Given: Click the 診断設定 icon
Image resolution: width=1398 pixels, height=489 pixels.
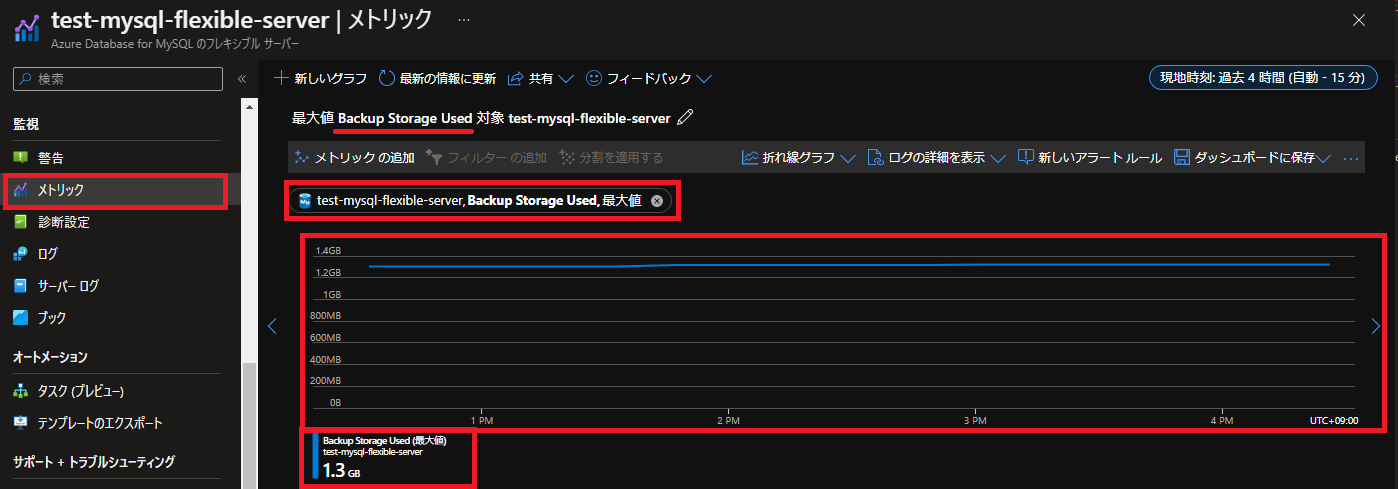Looking at the screenshot, I should (21, 222).
